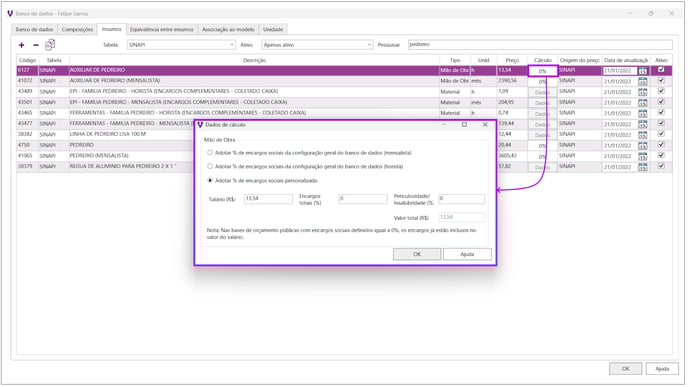Select encargos sociais do banco de dados (mensalista) option
The image size is (688, 387).
coord(210,153)
